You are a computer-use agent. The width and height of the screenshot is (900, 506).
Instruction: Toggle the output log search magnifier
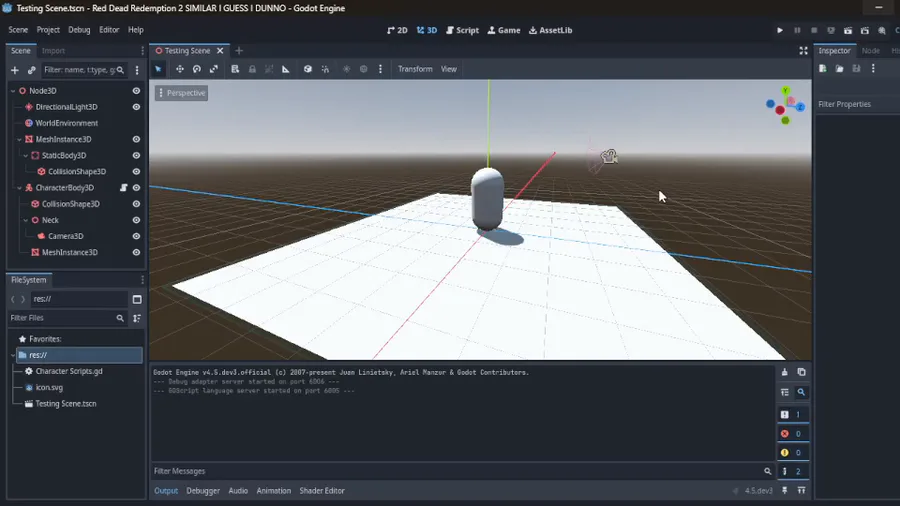tap(801, 392)
